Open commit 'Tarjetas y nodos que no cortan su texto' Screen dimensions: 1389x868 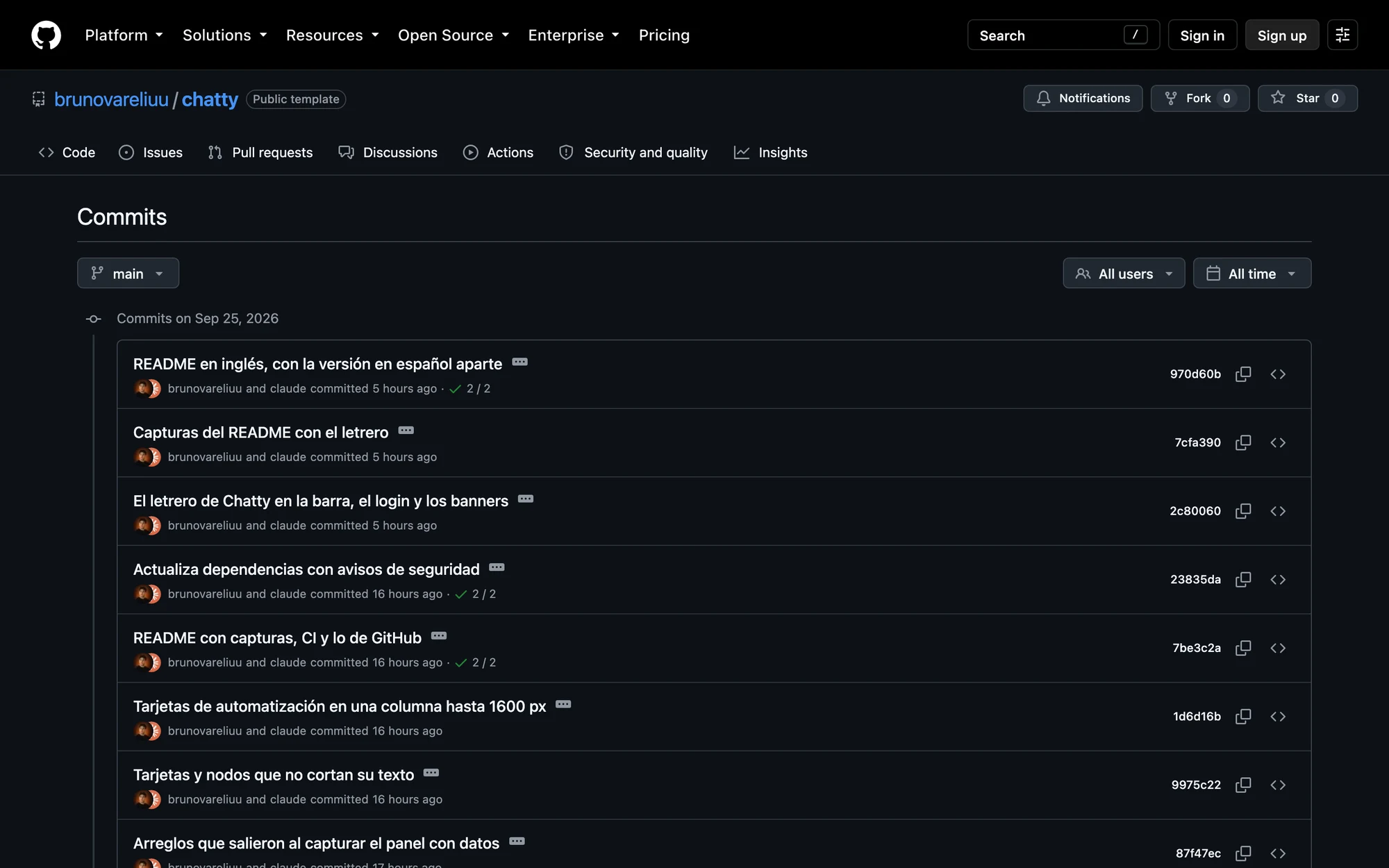click(274, 775)
